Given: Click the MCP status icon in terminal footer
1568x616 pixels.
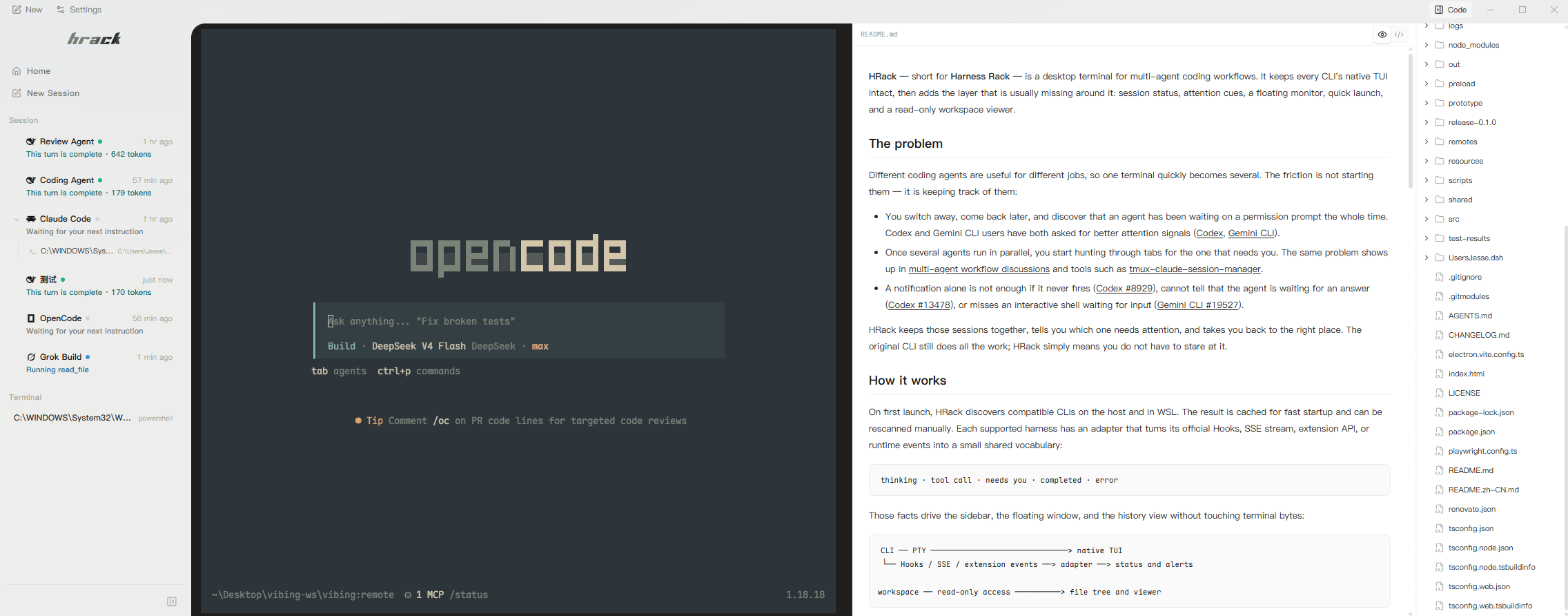Looking at the screenshot, I should coord(408,595).
